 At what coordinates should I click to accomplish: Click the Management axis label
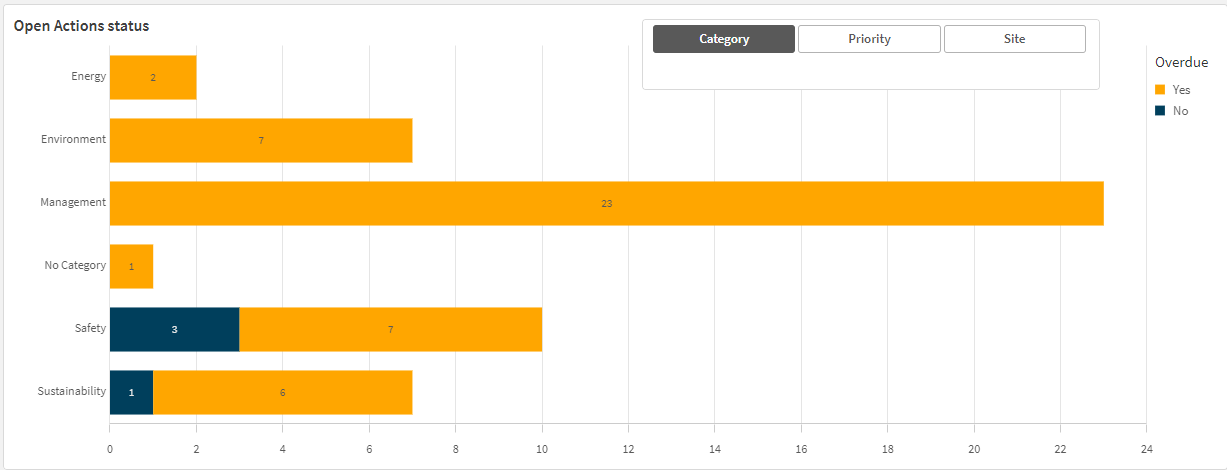(x=73, y=202)
